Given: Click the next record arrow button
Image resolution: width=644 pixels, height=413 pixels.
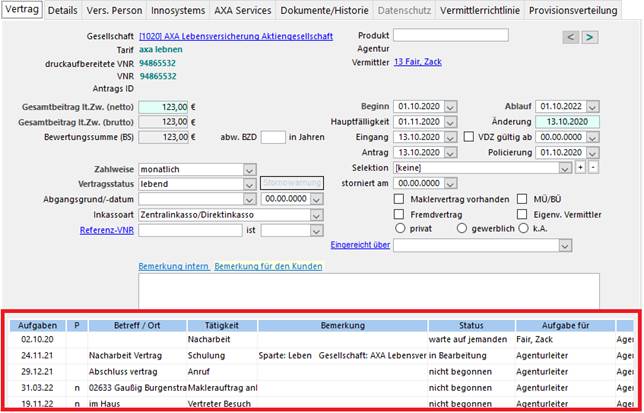Looking at the screenshot, I should point(590,37).
